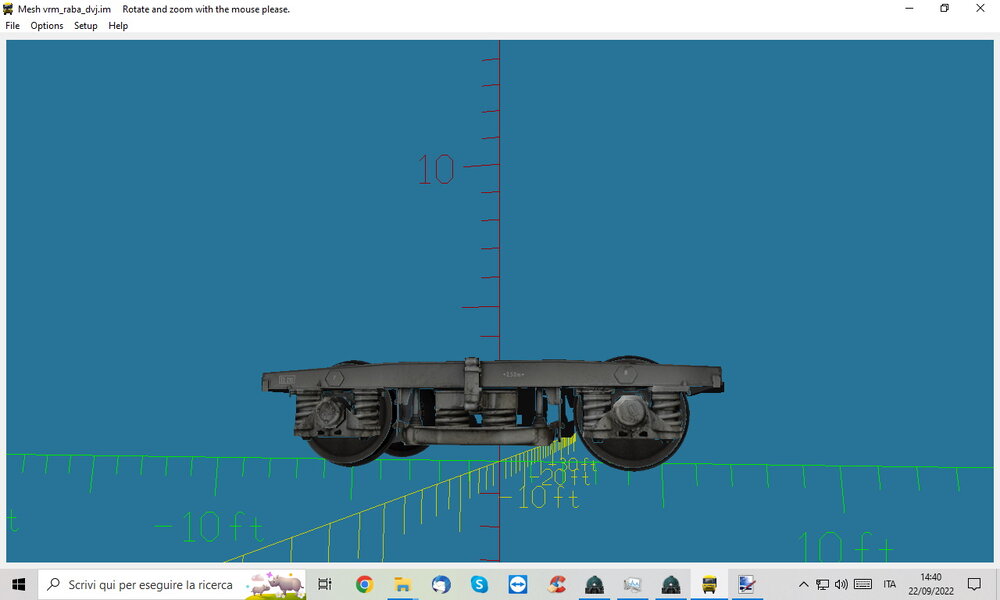The height and width of the screenshot is (600, 1000).
Task: Open the monitor-chart app on the taskbar
Action: point(632,584)
